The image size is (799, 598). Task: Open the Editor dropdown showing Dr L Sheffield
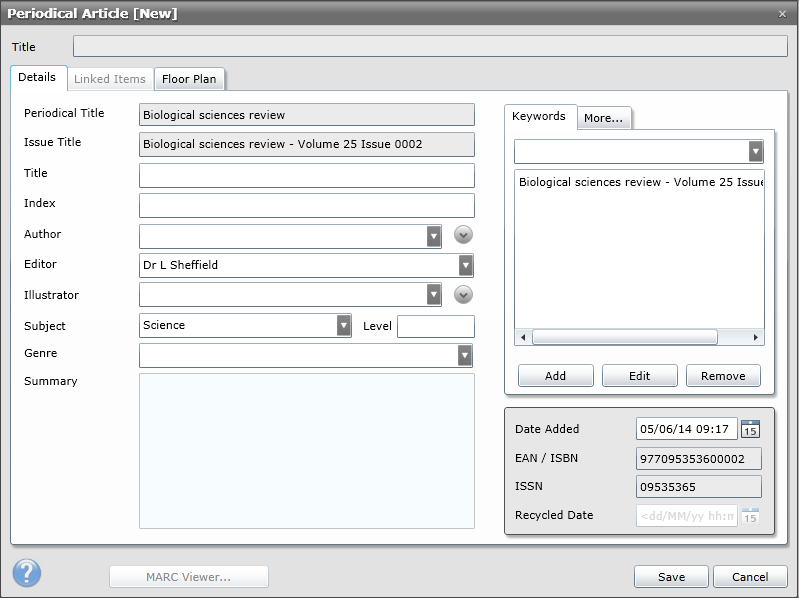pyautogui.click(x=465, y=265)
